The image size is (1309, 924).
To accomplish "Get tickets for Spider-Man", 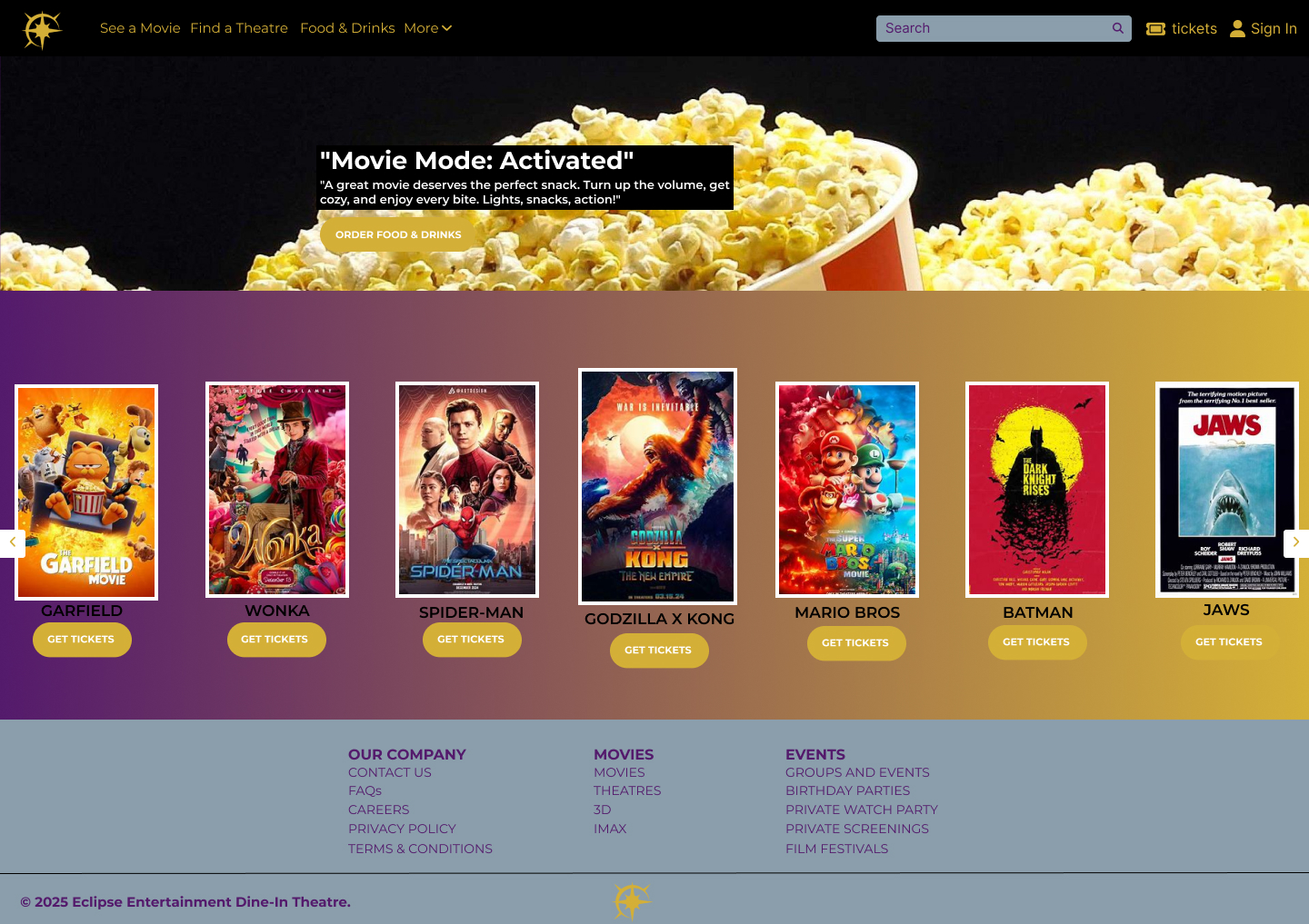I will [x=471, y=640].
